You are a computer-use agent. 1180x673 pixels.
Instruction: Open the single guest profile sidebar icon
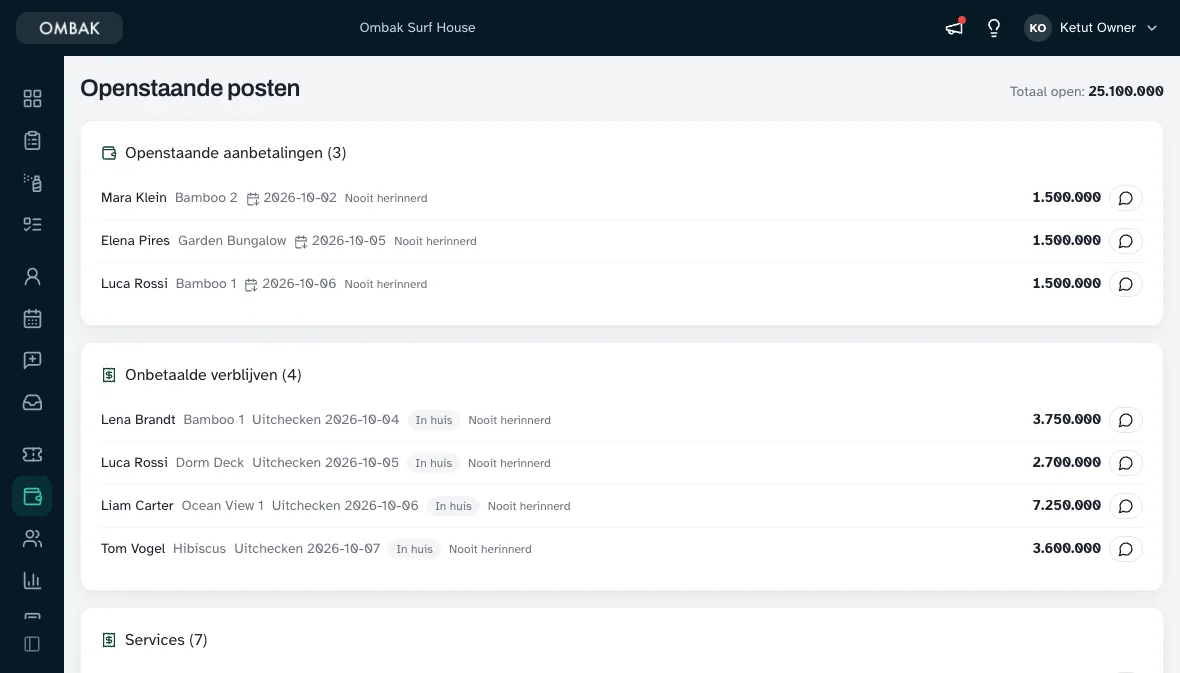click(x=32, y=277)
